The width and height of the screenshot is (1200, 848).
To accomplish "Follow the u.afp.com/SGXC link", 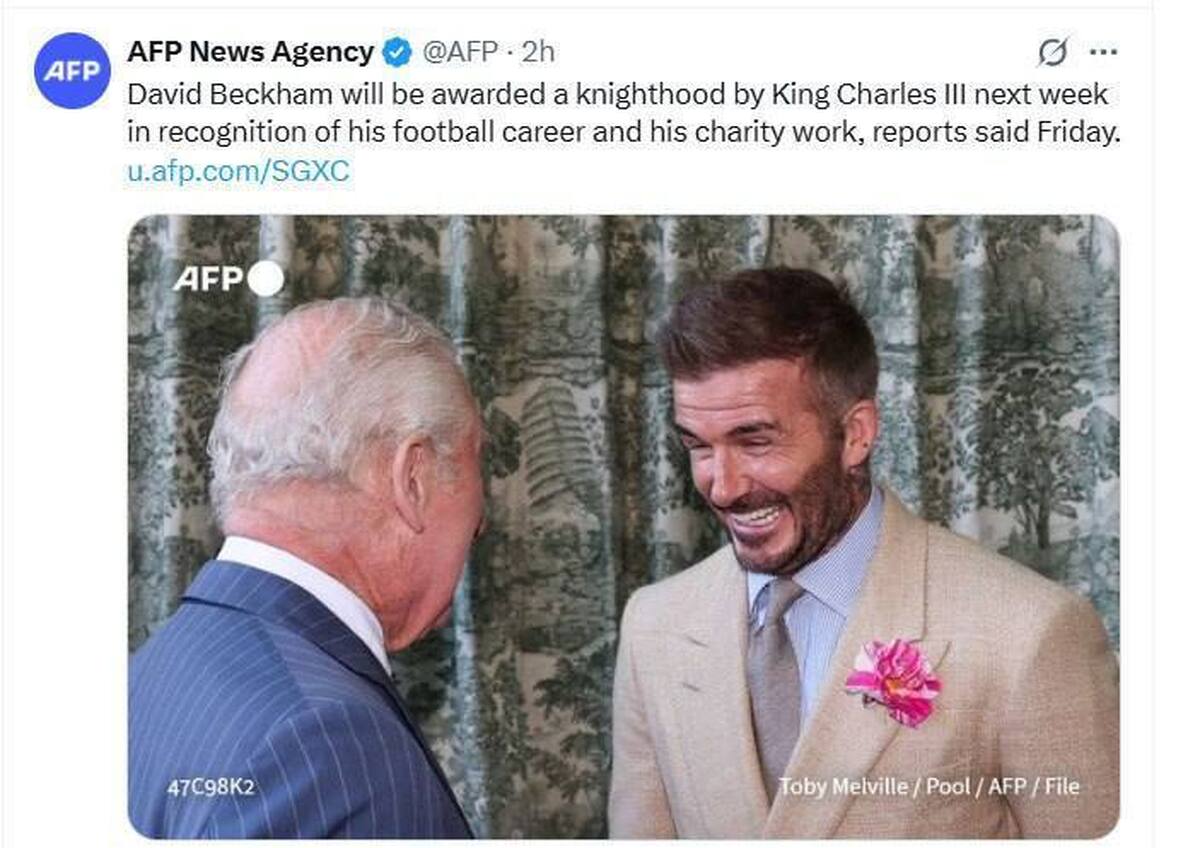I will tap(238, 171).
